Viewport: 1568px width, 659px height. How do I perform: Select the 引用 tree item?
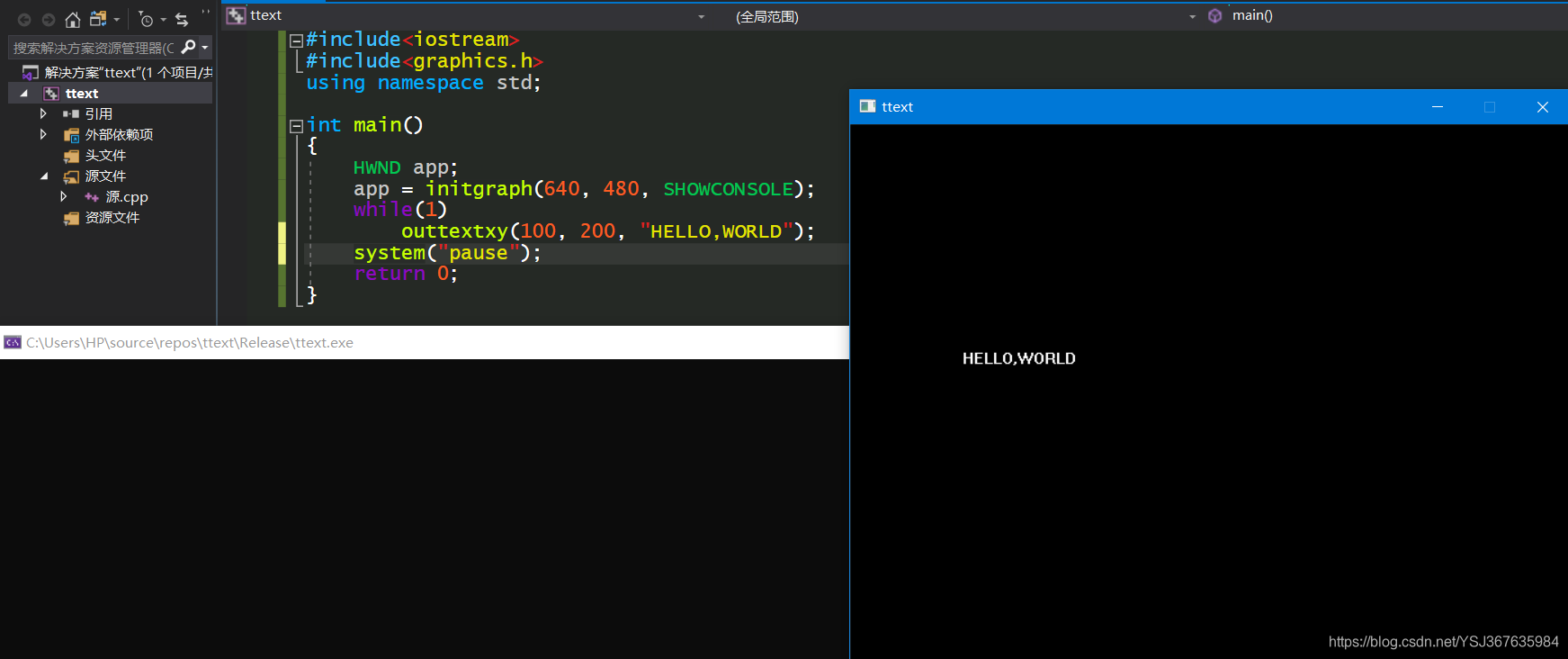pyautogui.click(x=99, y=114)
